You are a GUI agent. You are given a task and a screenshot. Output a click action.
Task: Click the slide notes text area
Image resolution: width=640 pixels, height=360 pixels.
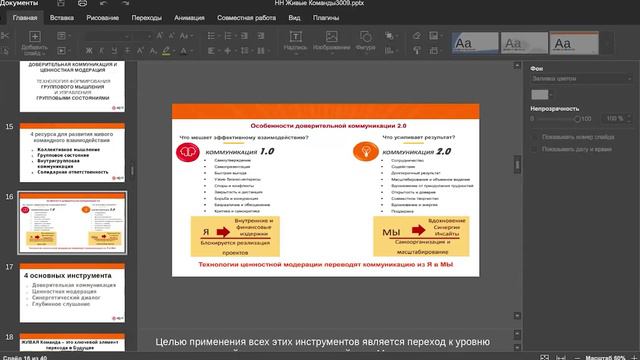click(322, 342)
